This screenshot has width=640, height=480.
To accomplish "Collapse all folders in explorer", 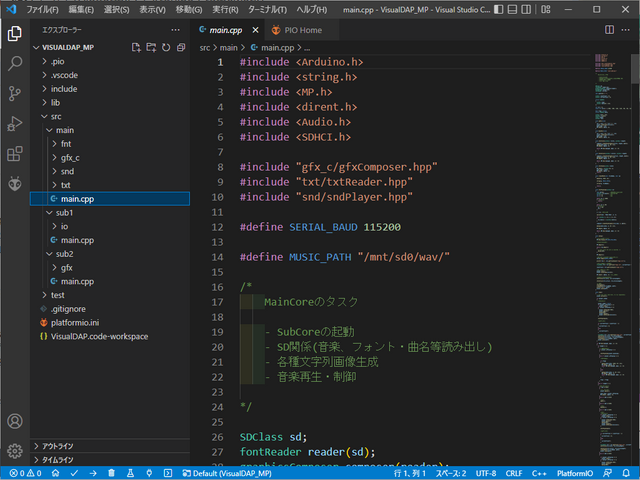I will coord(181,47).
